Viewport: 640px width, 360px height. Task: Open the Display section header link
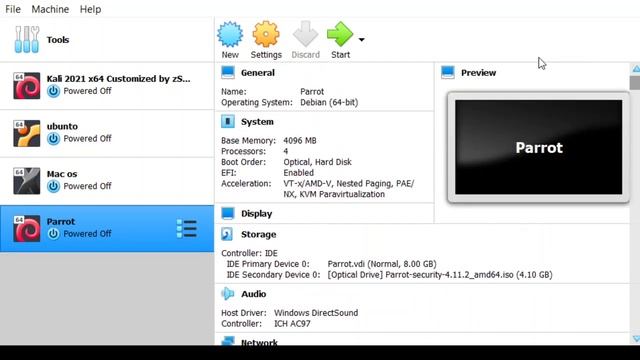(x=256, y=213)
